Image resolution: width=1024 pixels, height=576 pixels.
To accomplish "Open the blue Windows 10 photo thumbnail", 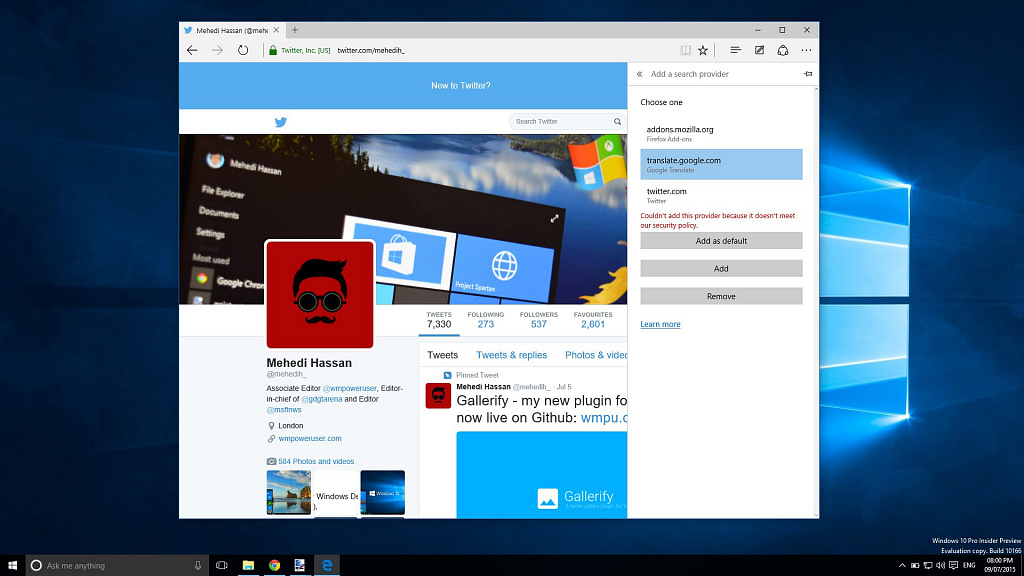I will (x=383, y=492).
